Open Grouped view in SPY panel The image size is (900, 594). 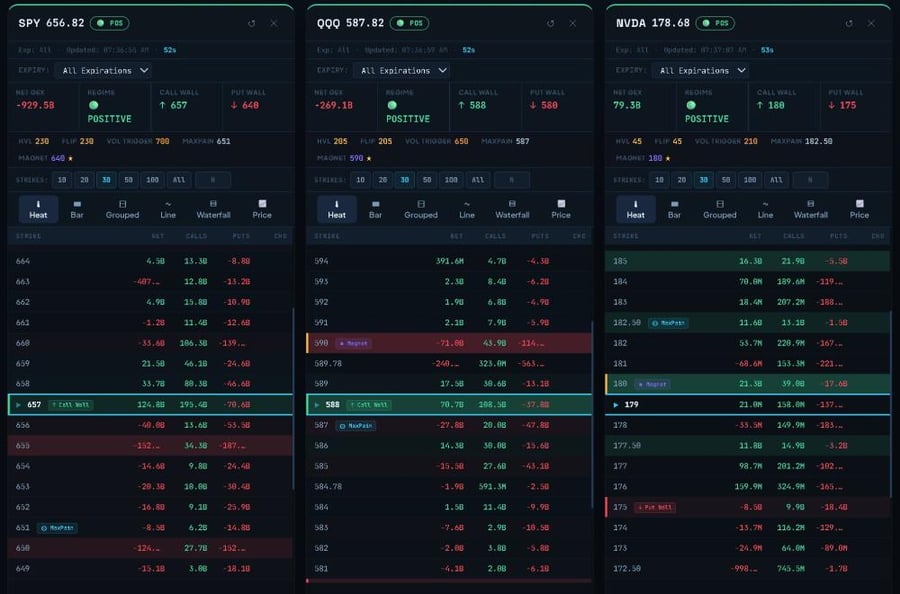(122, 209)
